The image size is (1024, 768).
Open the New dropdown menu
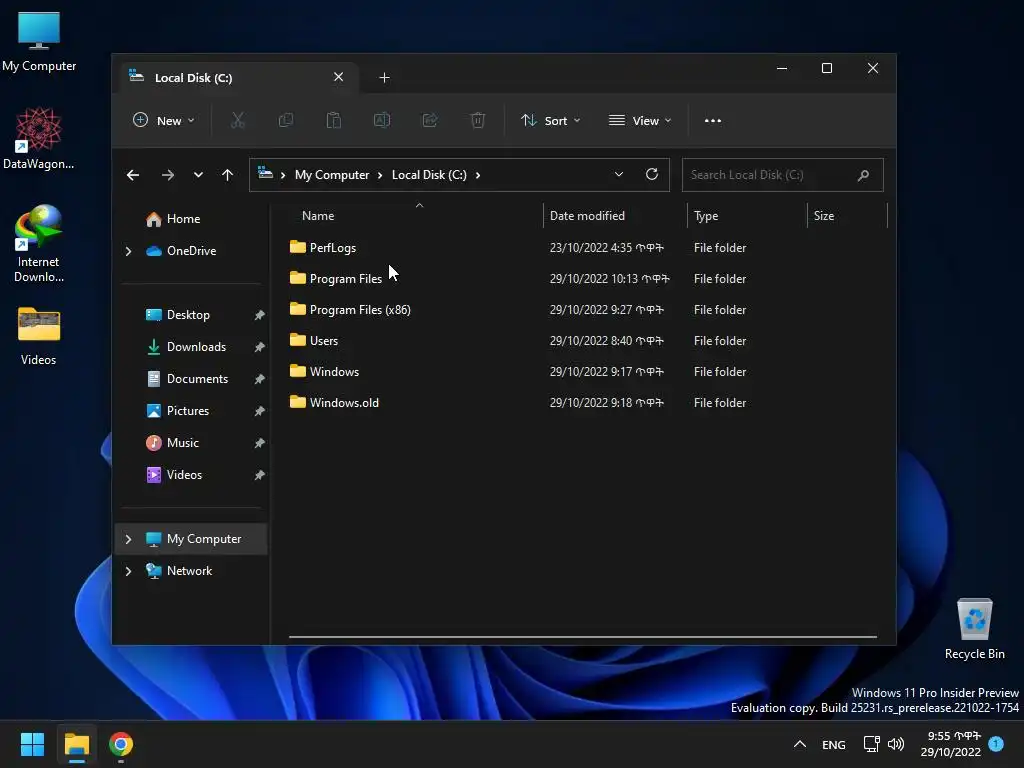(x=163, y=120)
